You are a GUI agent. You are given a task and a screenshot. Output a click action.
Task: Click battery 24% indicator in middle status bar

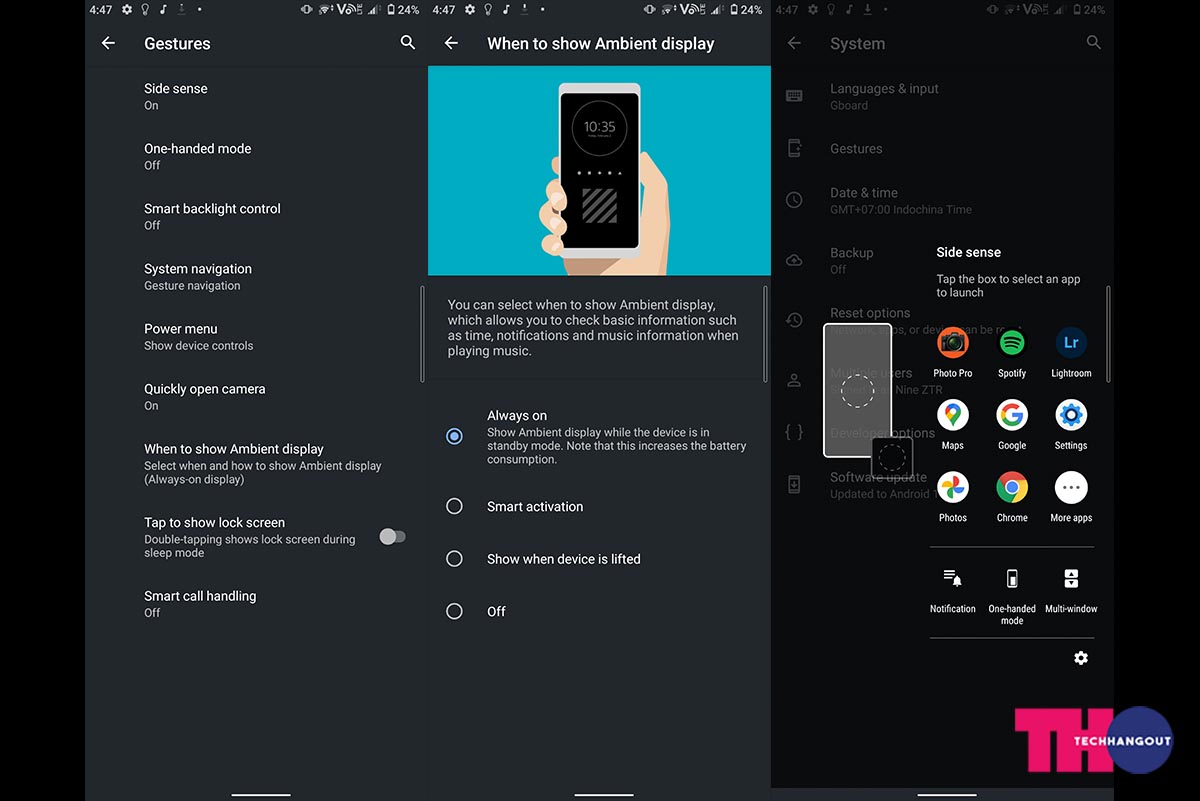point(745,9)
